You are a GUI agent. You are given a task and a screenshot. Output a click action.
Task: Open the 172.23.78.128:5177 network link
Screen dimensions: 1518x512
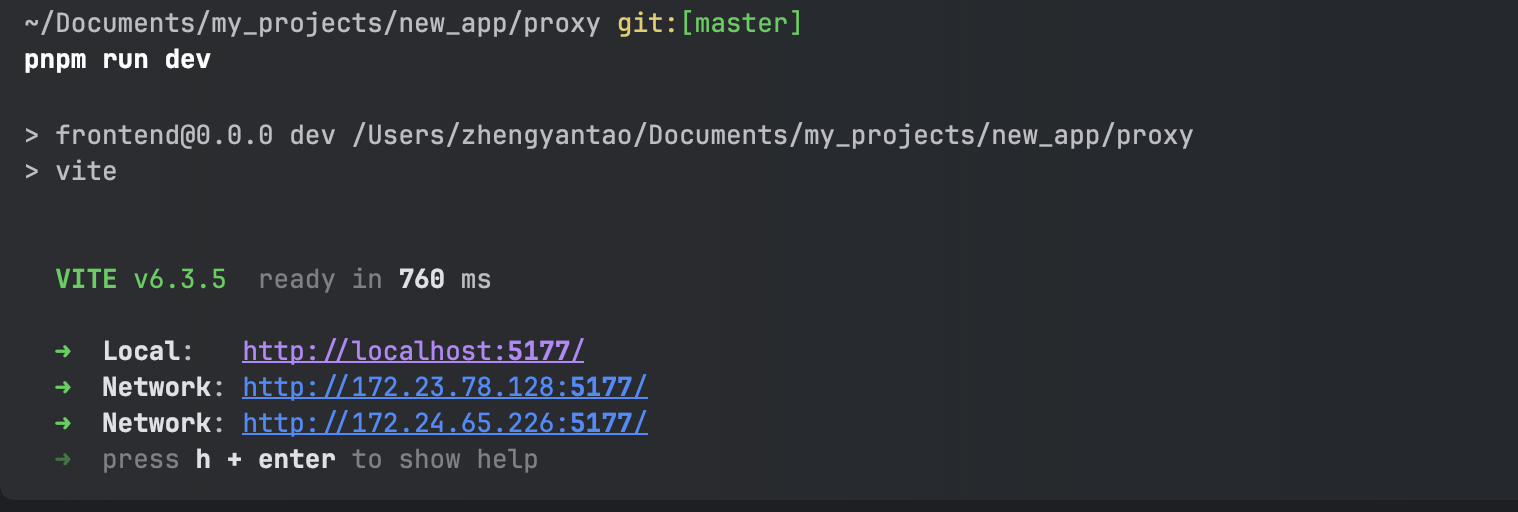[x=445, y=387]
